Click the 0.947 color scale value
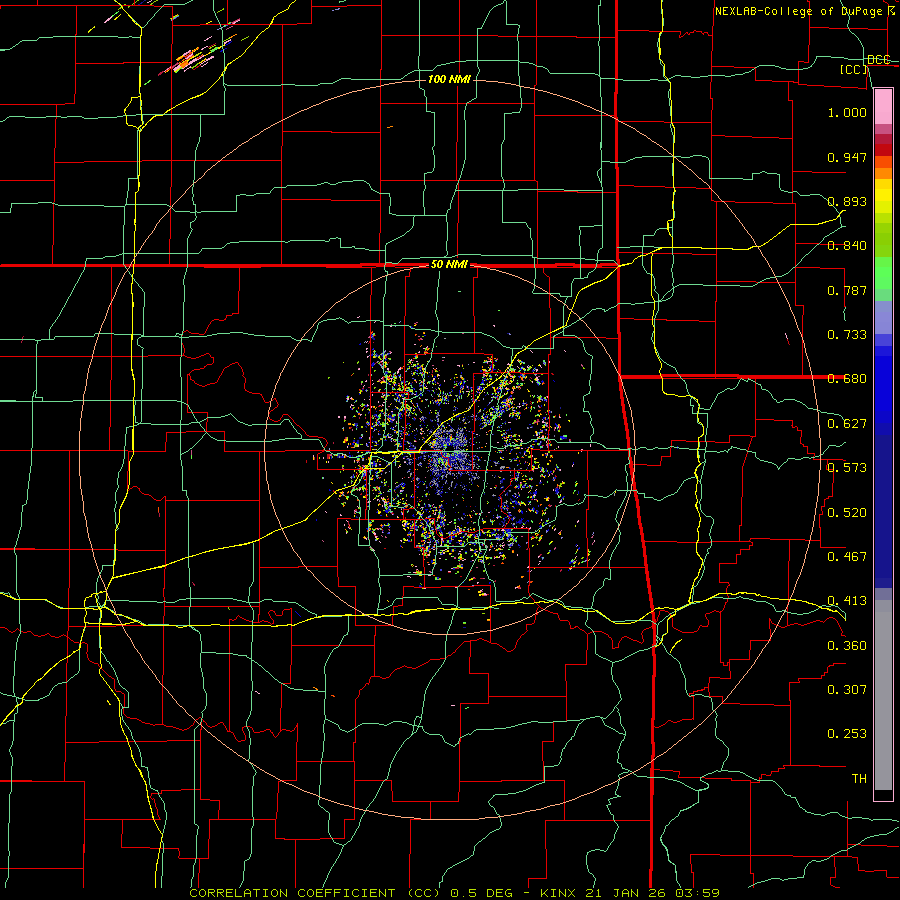Screen dimensions: 900x900 pyautogui.click(x=847, y=157)
